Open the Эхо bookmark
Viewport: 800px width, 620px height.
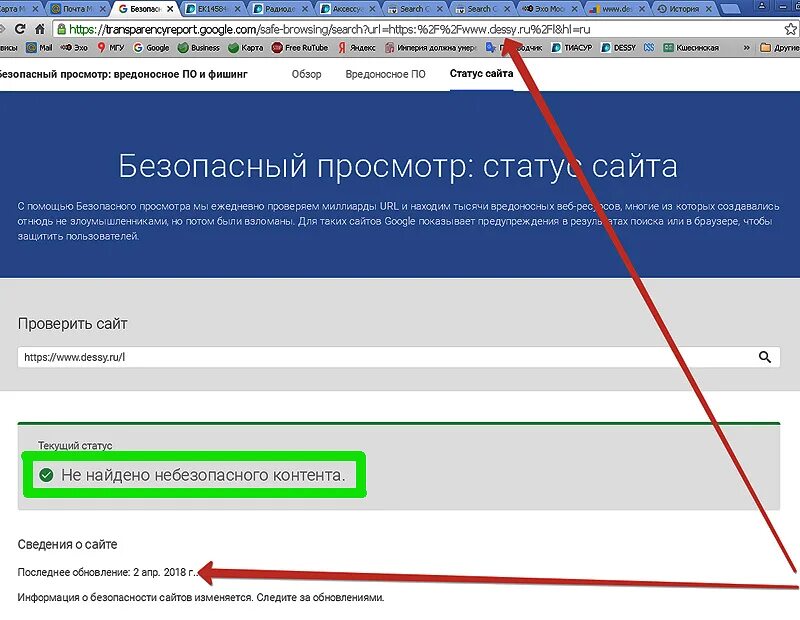(74, 47)
